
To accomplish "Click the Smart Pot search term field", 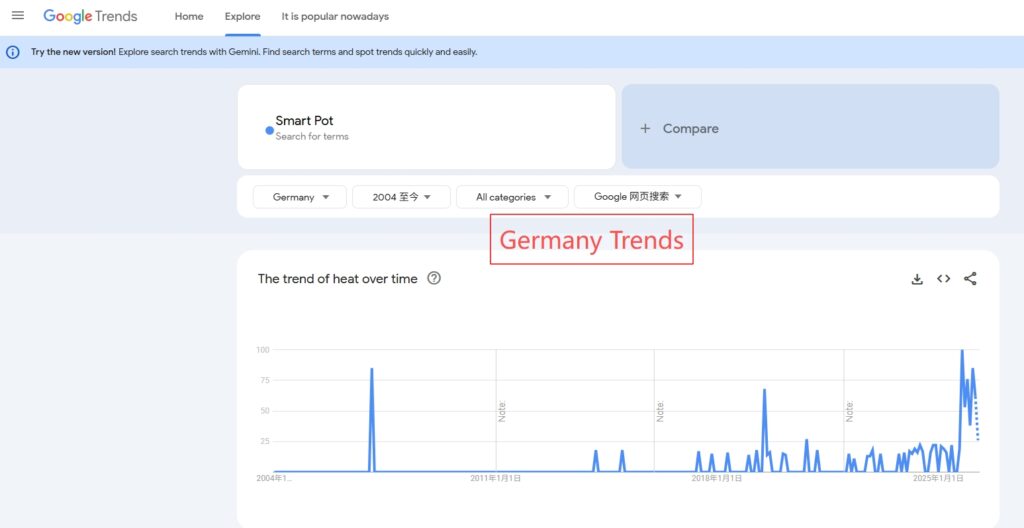I will [x=430, y=127].
